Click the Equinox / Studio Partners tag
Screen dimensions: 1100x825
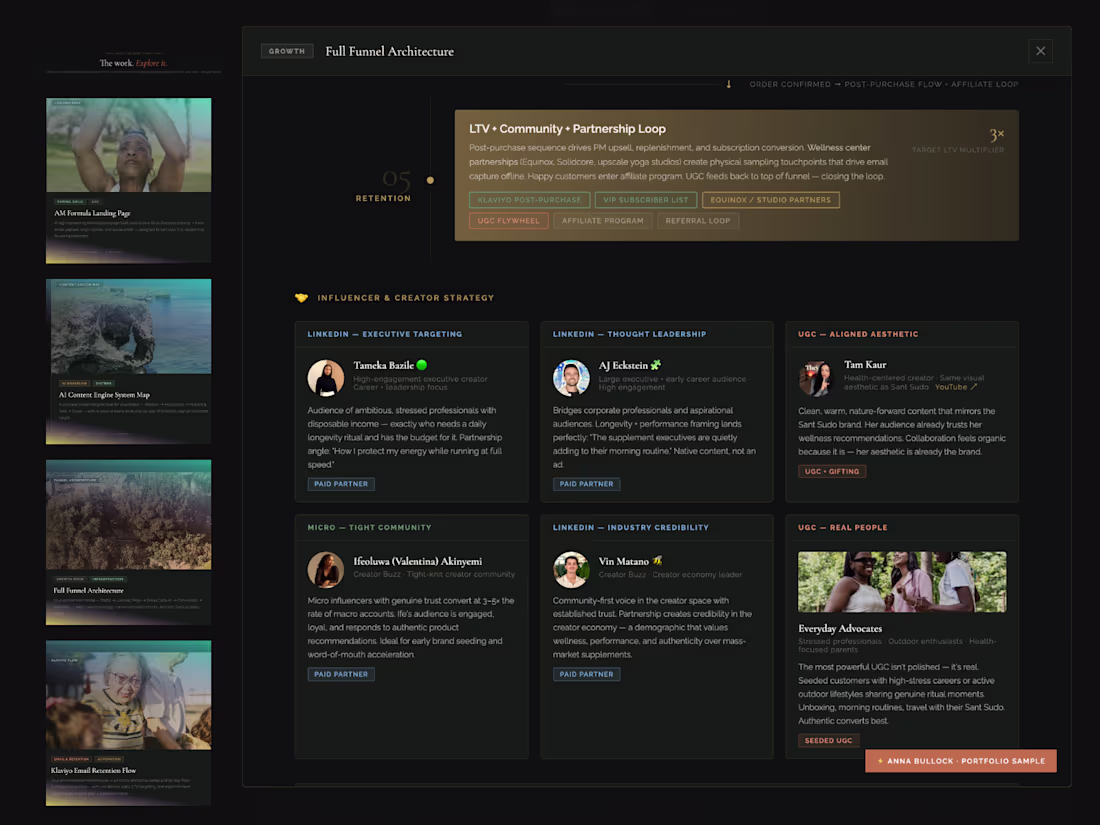[x=770, y=200]
